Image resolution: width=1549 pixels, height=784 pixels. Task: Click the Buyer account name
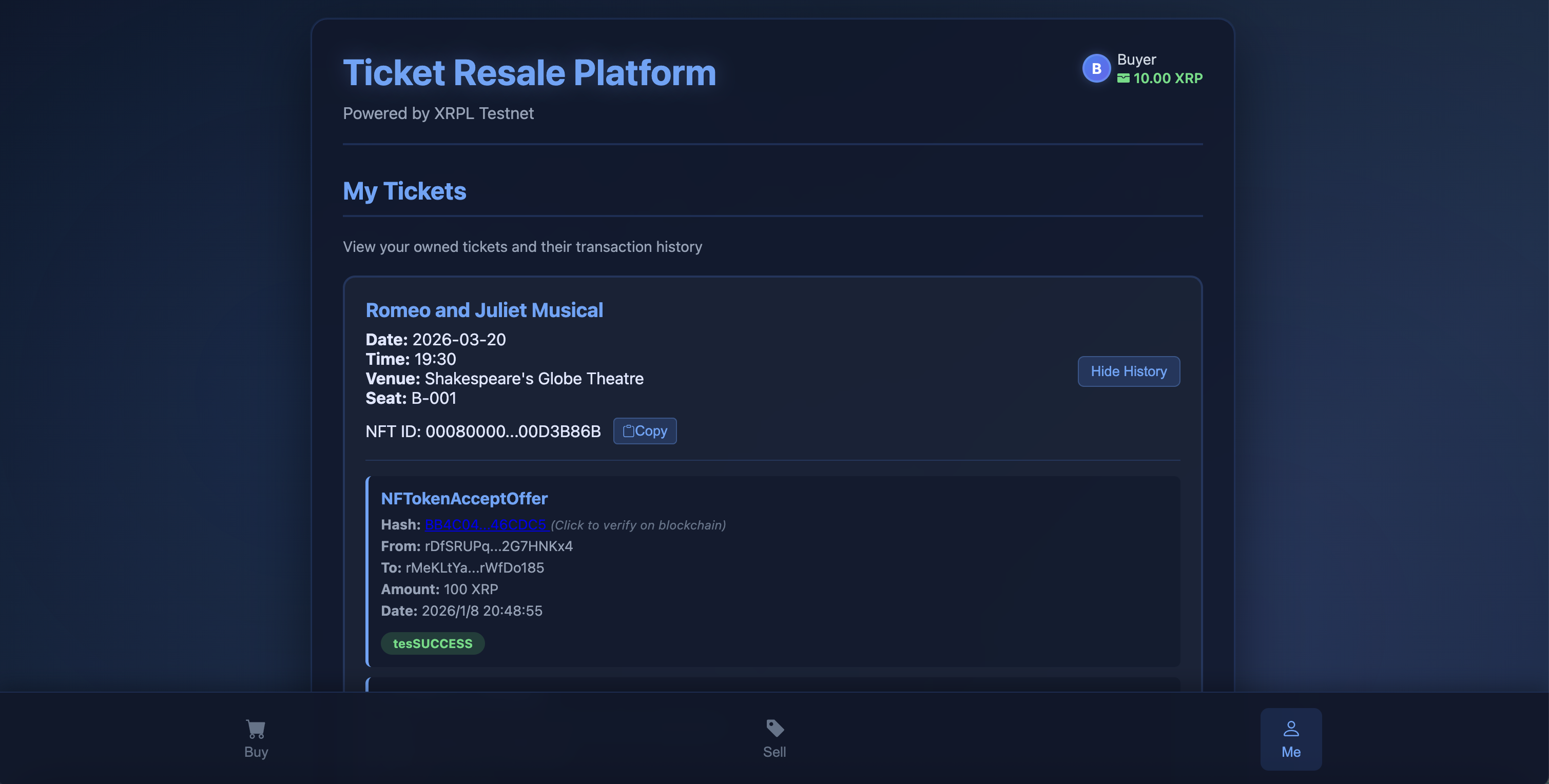click(1136, 60)
